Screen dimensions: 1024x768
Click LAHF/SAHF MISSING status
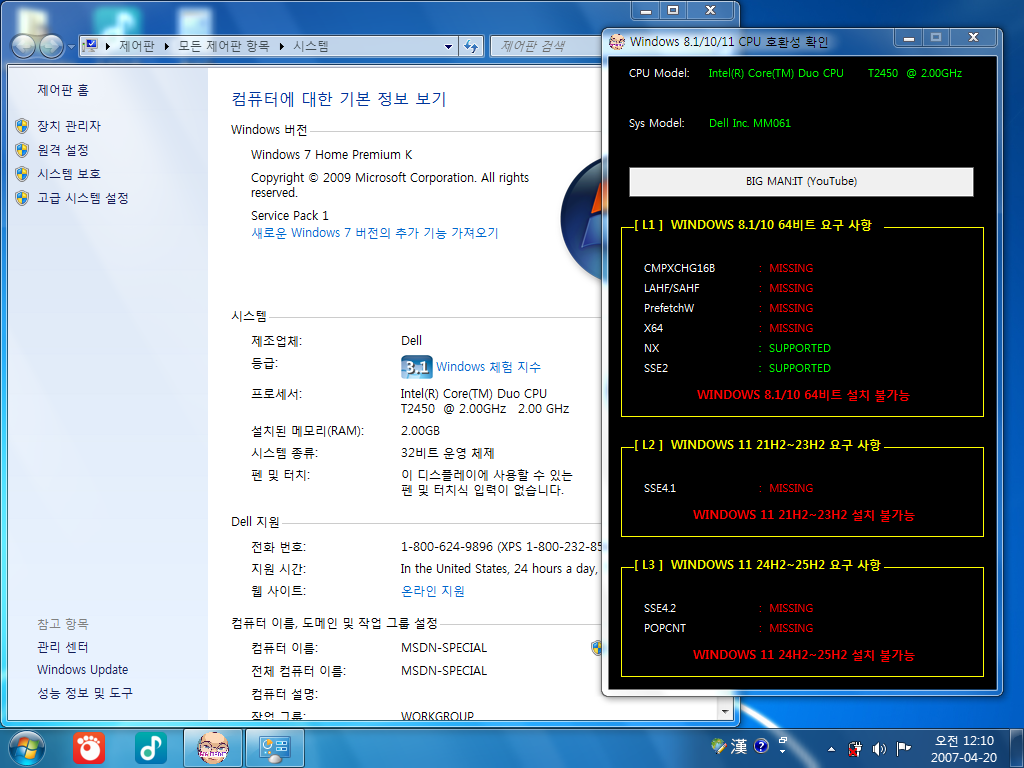791,288
